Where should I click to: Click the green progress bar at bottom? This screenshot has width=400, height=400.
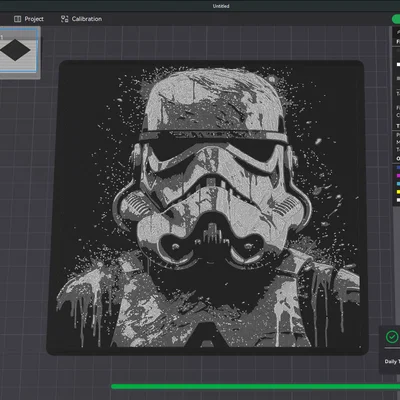pyautogui.click(x=255, y=387)
